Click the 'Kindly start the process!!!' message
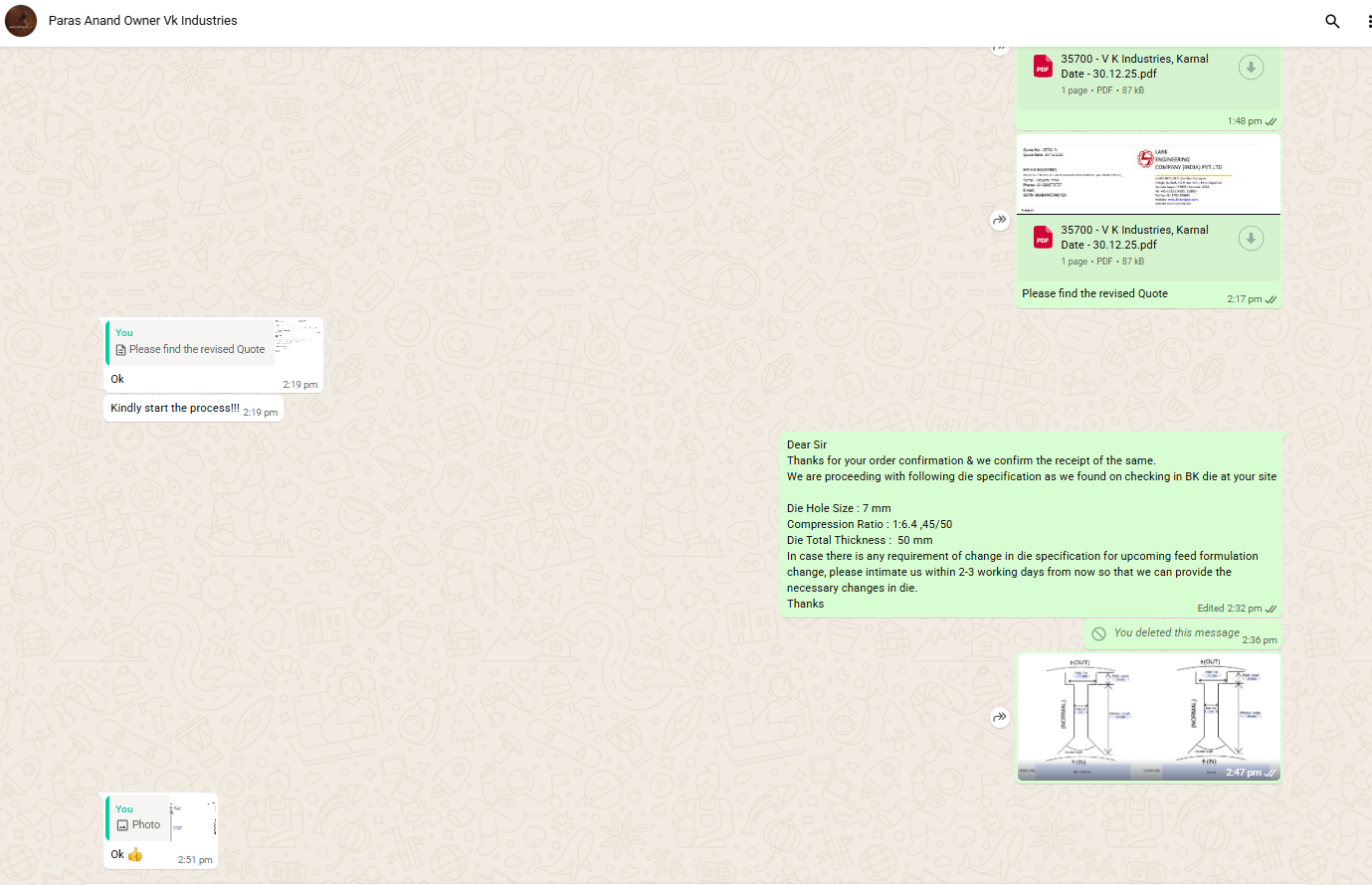 point(175,408)
